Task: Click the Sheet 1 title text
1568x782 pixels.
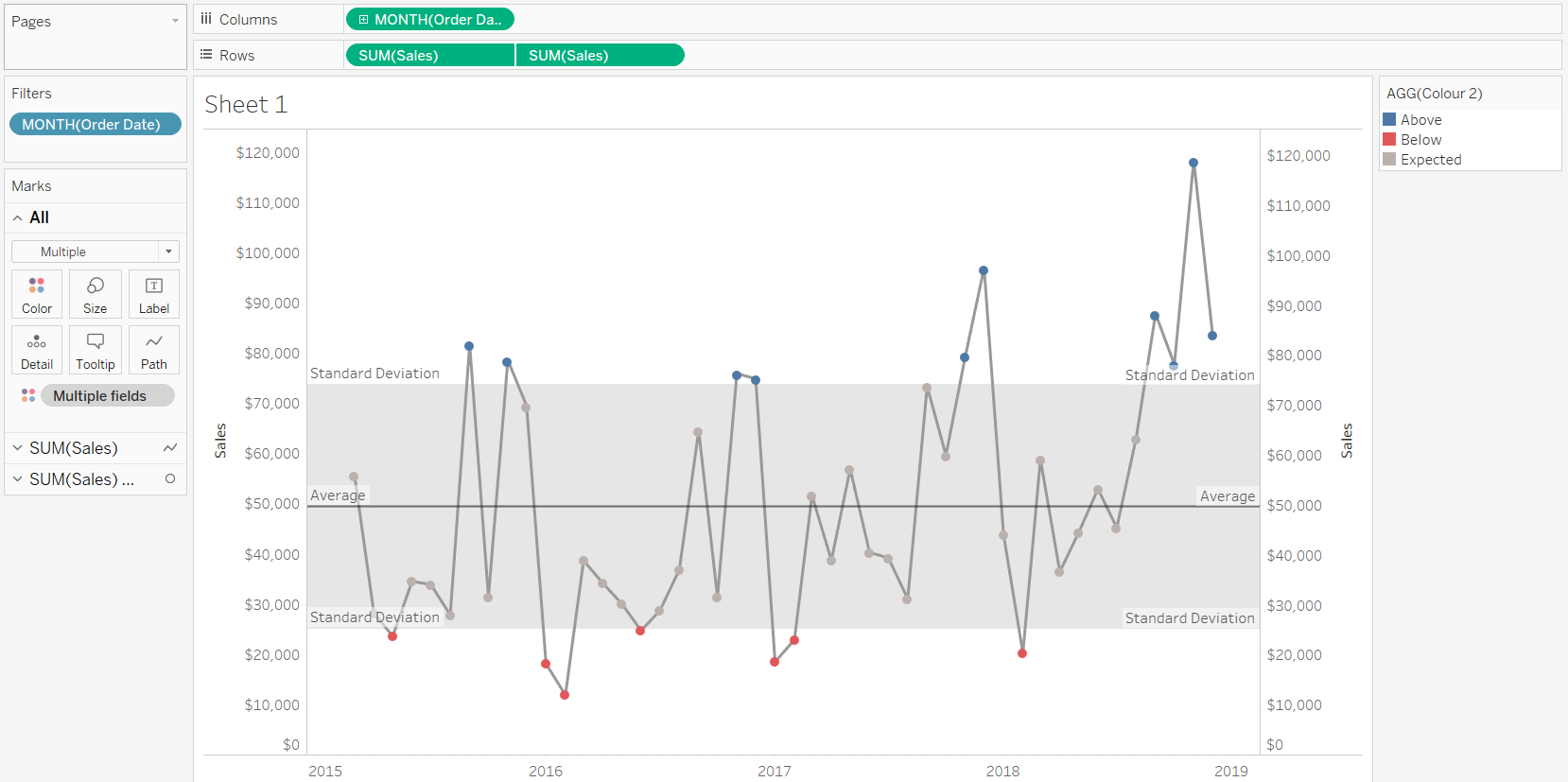Action: 246,104
